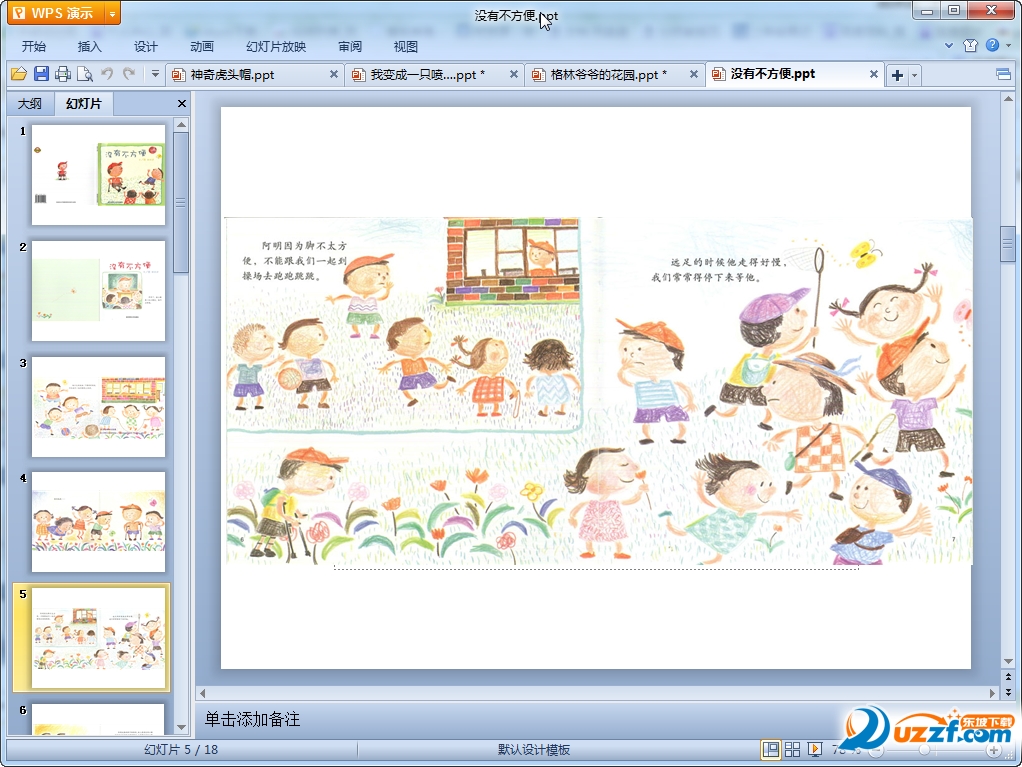Screen dimensions: 1022x767
Task: Add a new document tab with plus button
Action: (x=897, y=75)
